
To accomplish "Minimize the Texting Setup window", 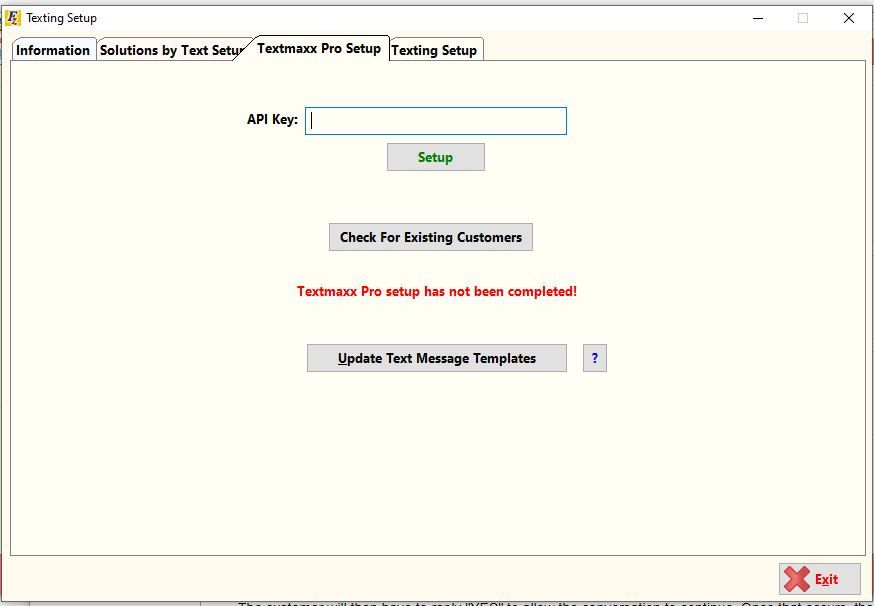I will coord(758,18).
